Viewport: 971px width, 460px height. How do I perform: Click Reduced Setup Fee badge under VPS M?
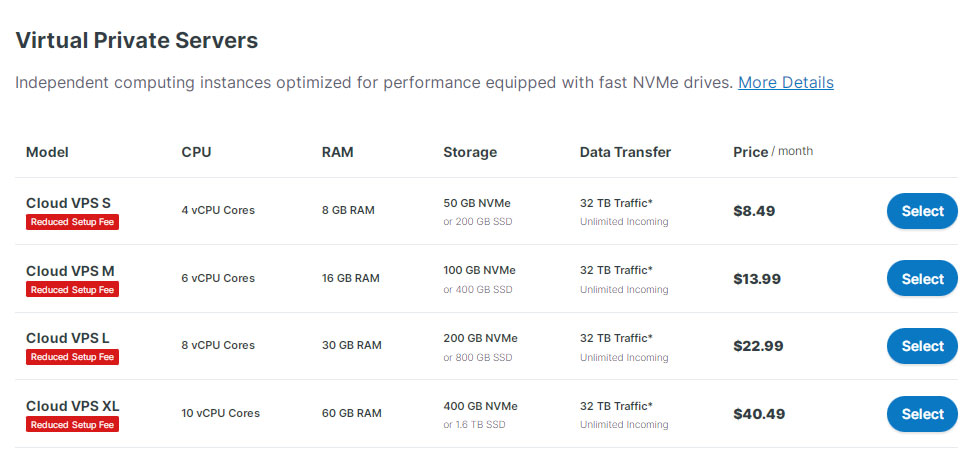tap(72, 289)
